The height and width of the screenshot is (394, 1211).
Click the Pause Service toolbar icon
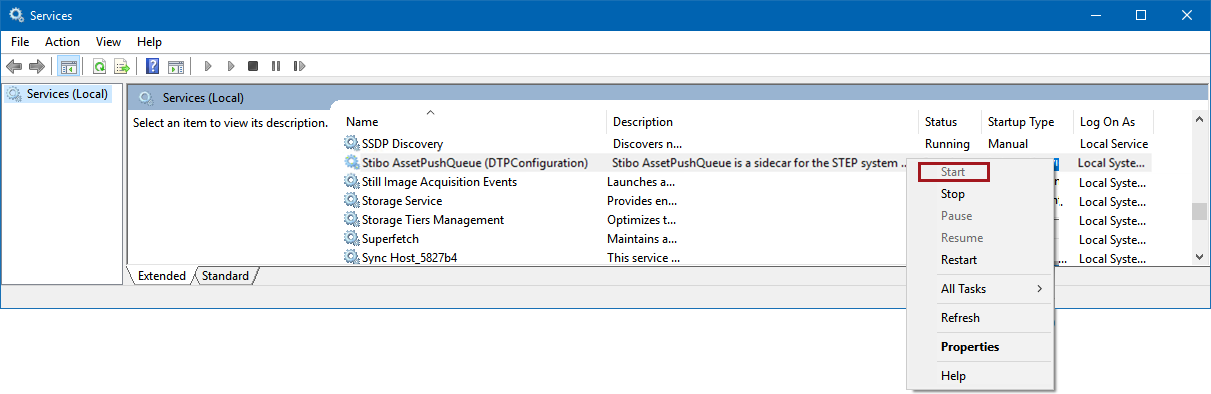(x=276, y=66)
